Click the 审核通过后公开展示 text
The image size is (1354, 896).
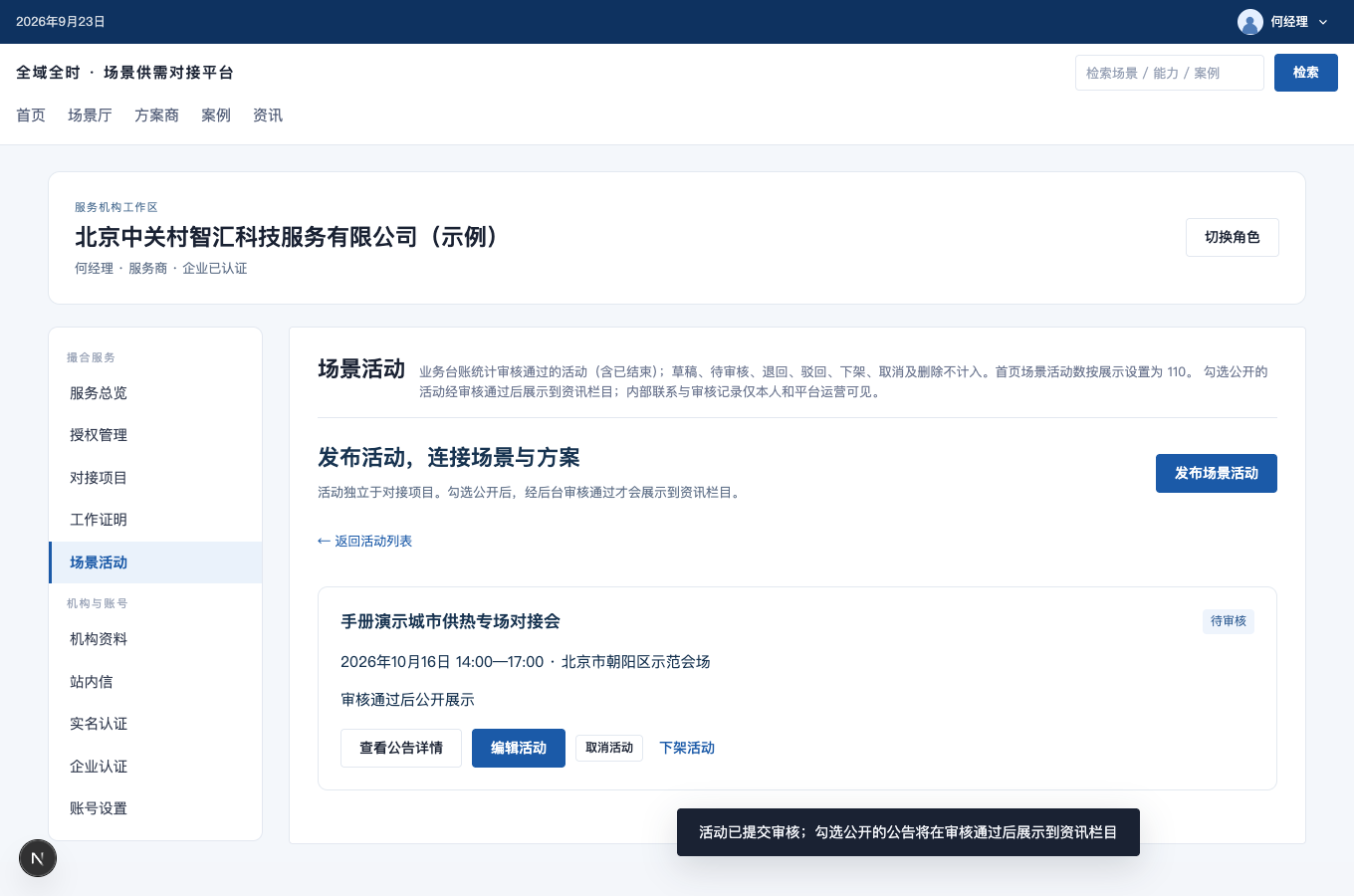(x=407, y=700)
